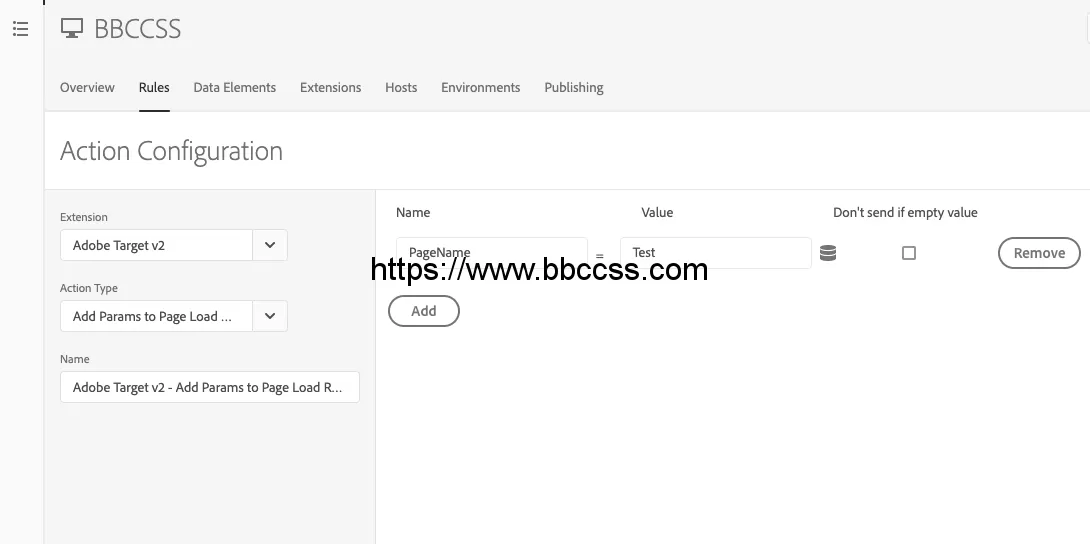This screenshot has height=544, width=1090.
Task: Open data element picker beside Test value
Action: [x=827, y=253]
